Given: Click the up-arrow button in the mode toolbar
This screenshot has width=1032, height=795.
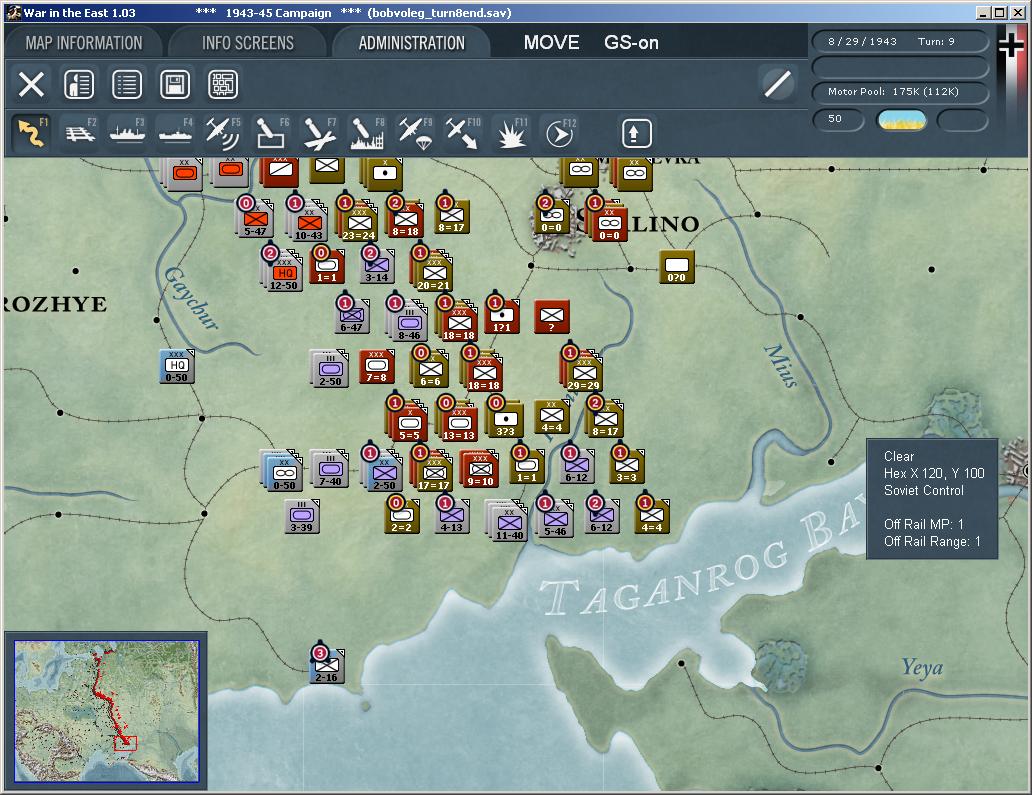Looking at the screenshot, I should click(x=636, y=134).
